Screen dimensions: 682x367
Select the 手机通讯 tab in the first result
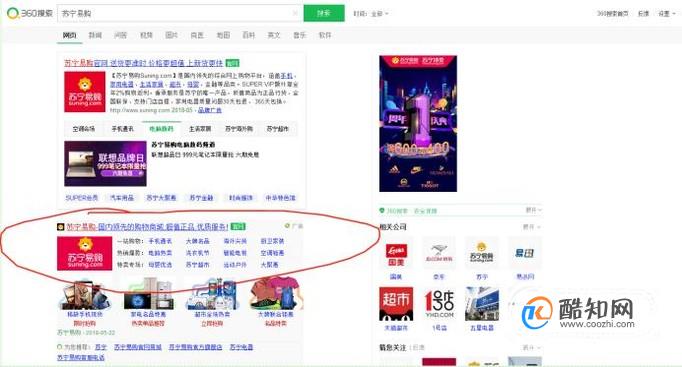(123, 129)
